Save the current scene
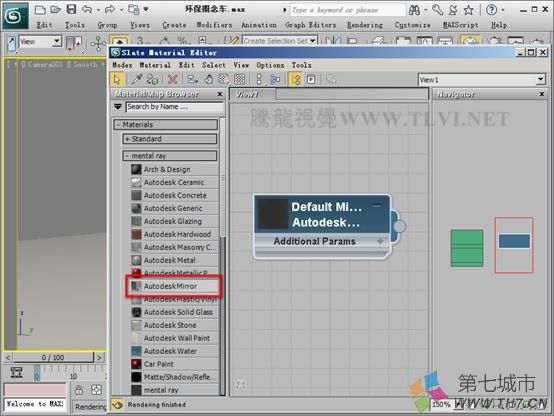Viewport: 554px width, 416px height. click(72, 10)
